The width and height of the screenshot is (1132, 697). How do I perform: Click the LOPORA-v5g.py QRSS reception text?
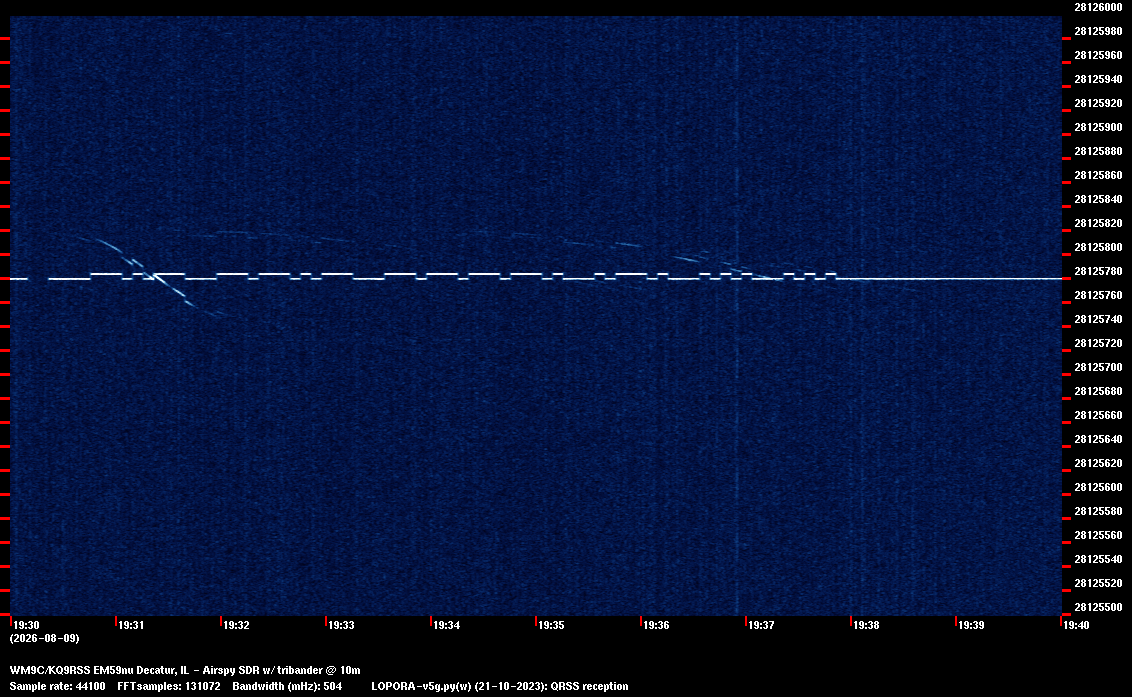(x=500, y=686)
